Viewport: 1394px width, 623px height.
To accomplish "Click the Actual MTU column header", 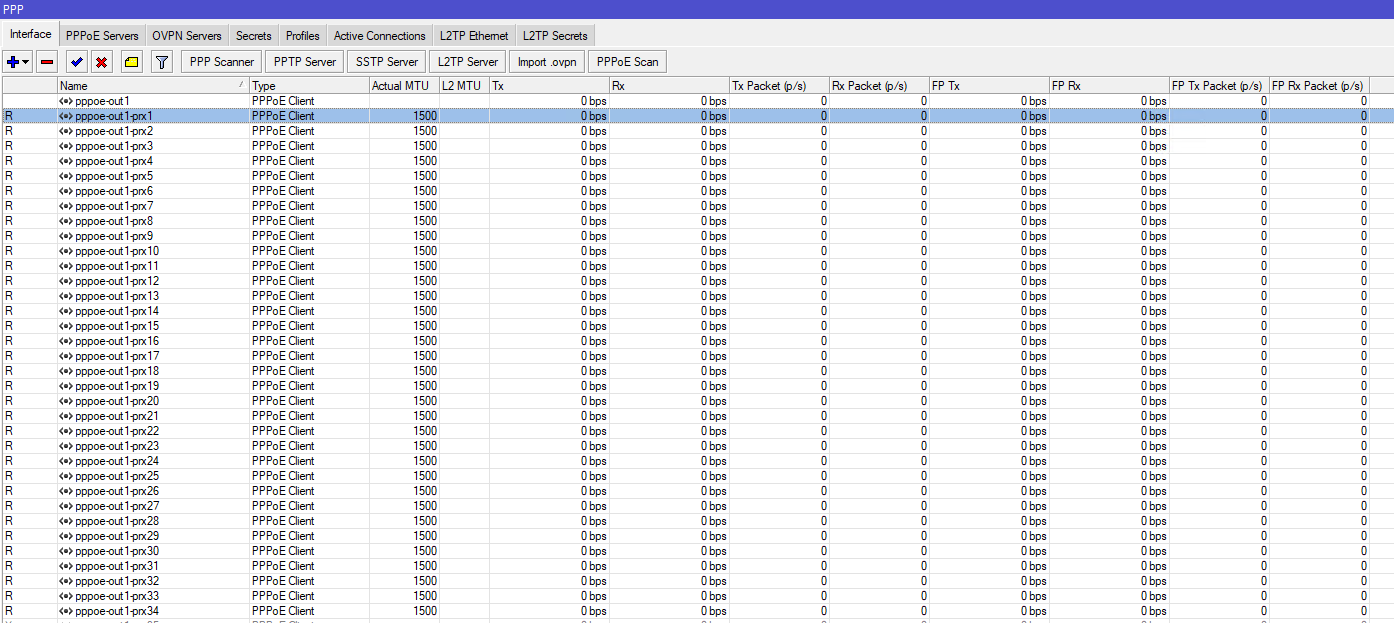I will [x=400, y=86].
